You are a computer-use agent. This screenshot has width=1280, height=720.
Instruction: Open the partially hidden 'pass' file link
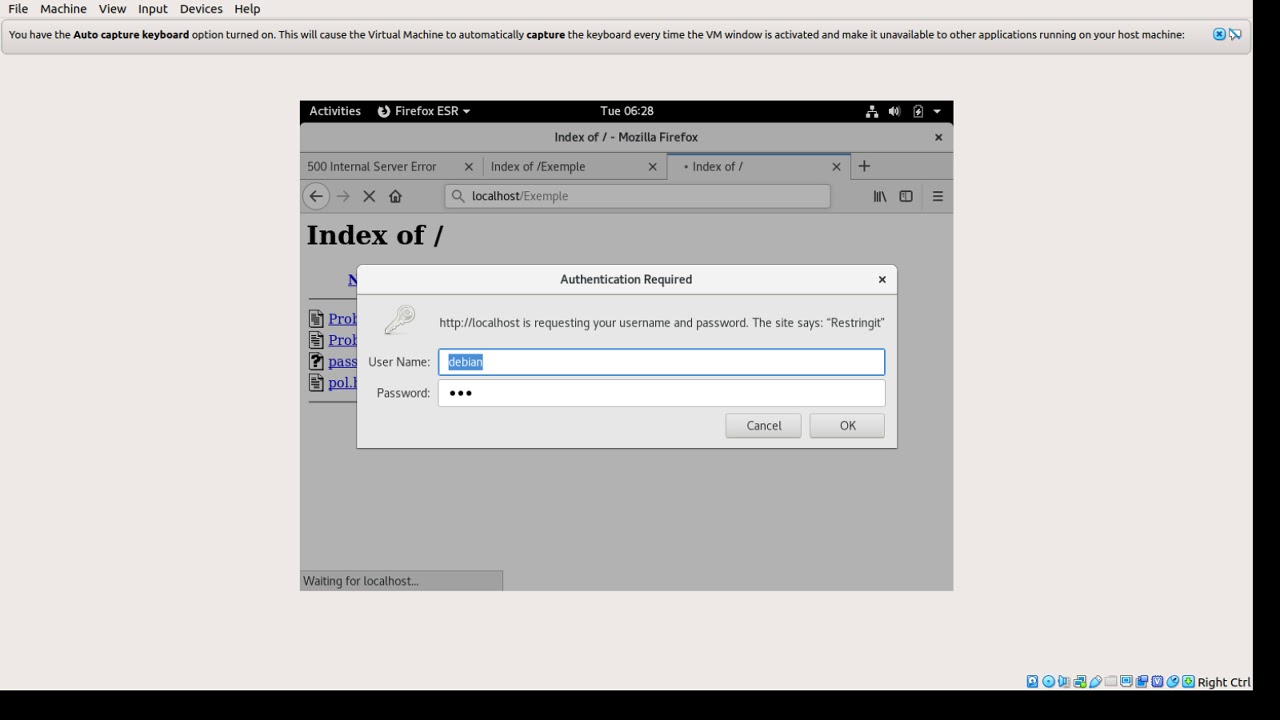(342, 362)
